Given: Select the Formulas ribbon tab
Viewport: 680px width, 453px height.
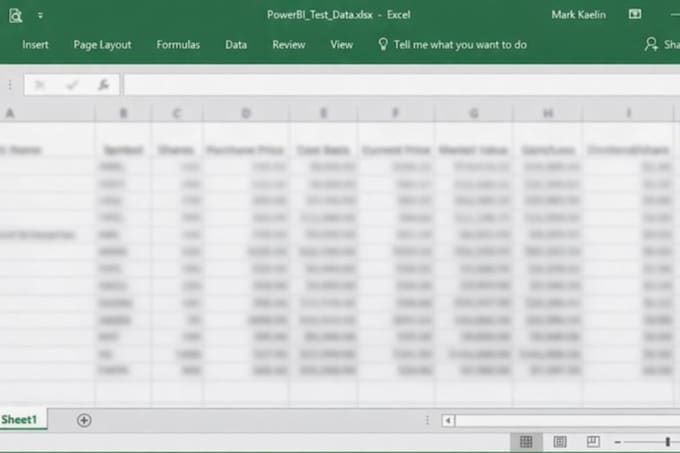Looking at the screenshot, I should [178, 45].
